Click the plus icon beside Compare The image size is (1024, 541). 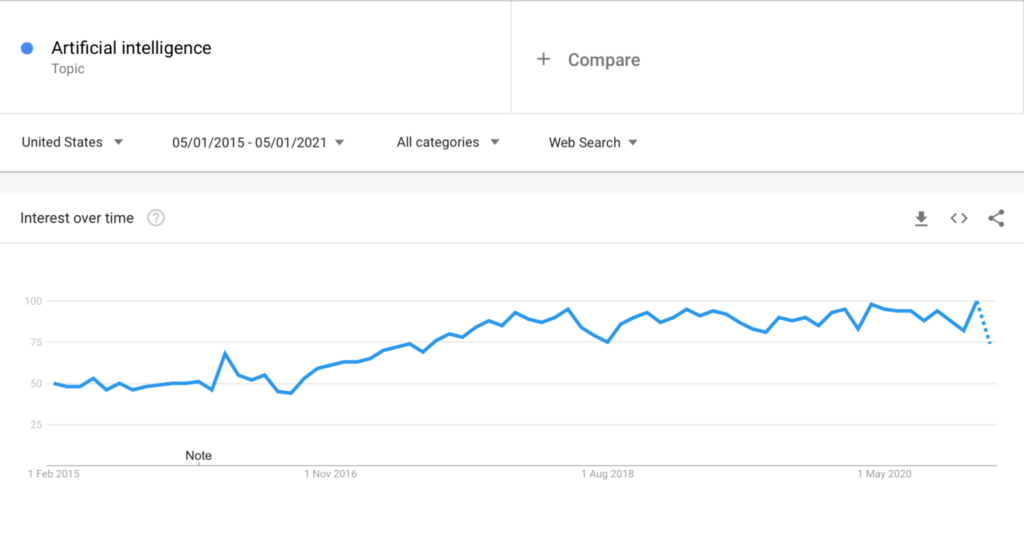544,59
